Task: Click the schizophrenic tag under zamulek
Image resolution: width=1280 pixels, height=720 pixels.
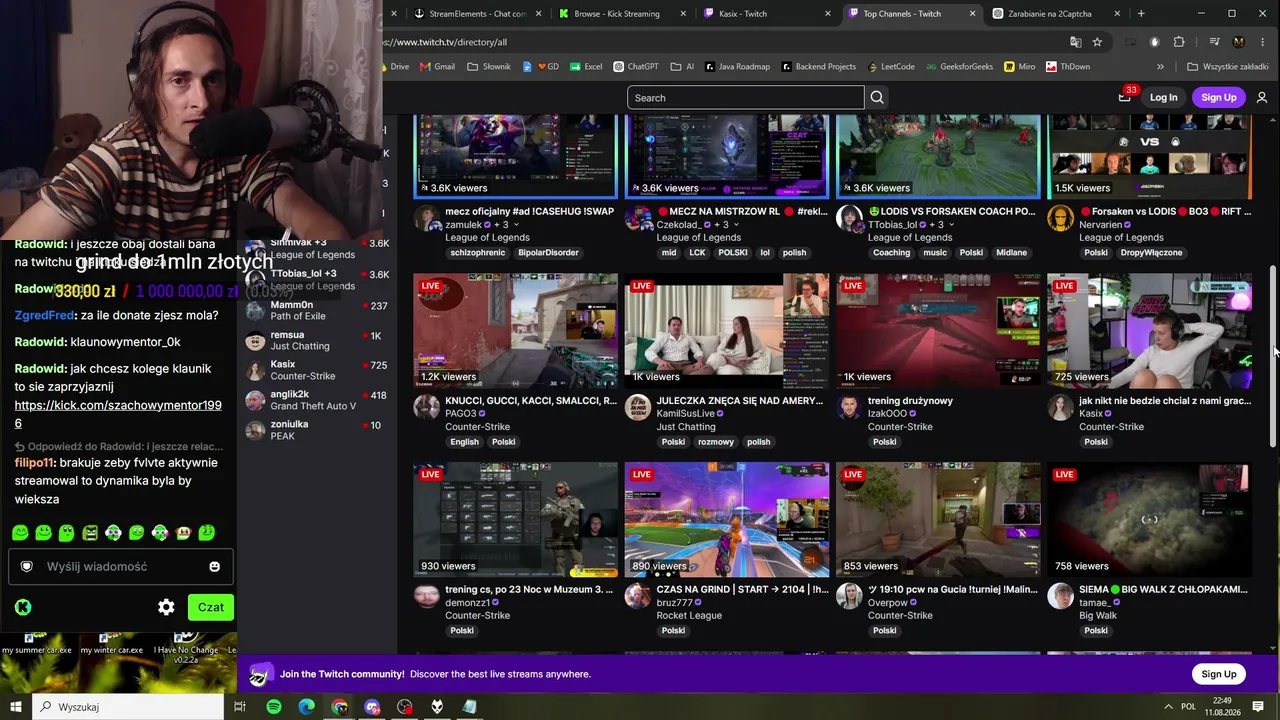Action: (x=479, y=253)
